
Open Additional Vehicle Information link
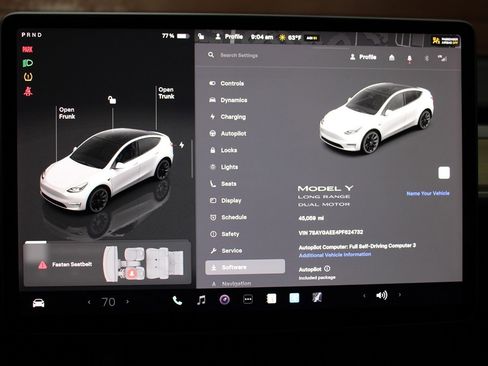click(335, 255)
